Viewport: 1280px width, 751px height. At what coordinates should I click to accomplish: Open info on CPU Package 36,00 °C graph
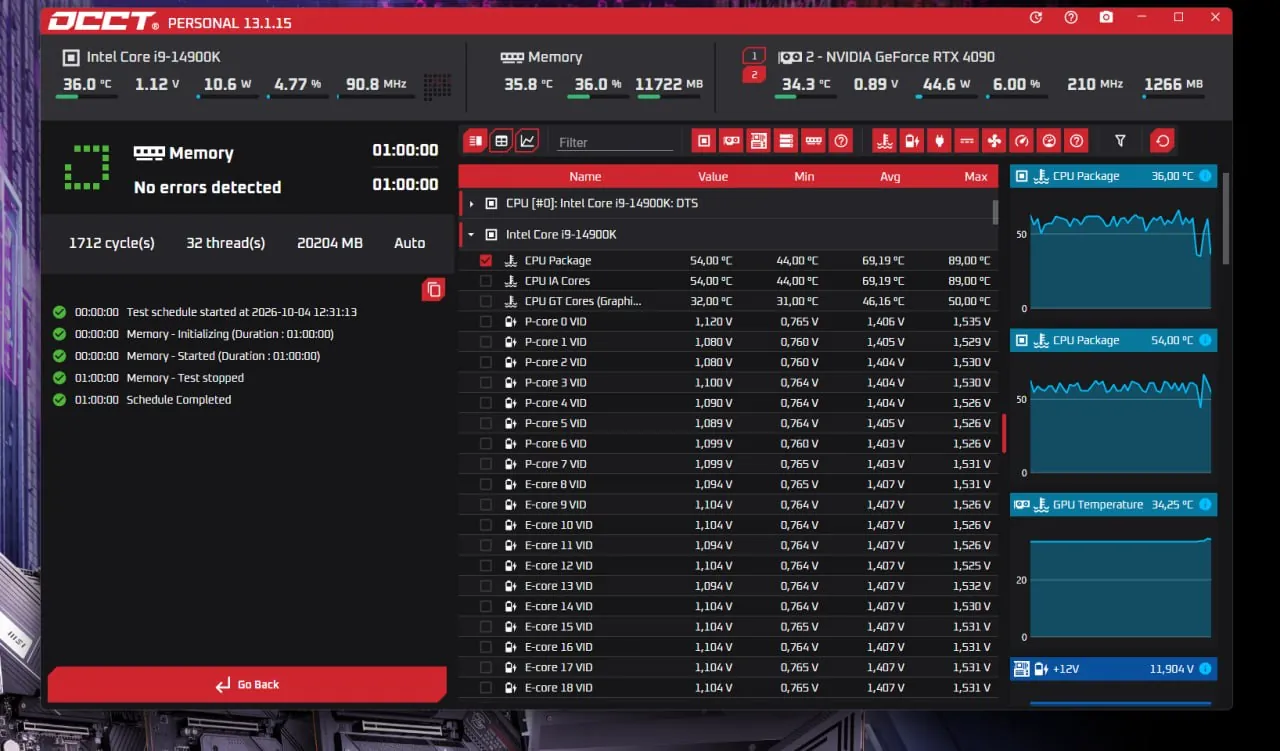tap(1205, 176)
